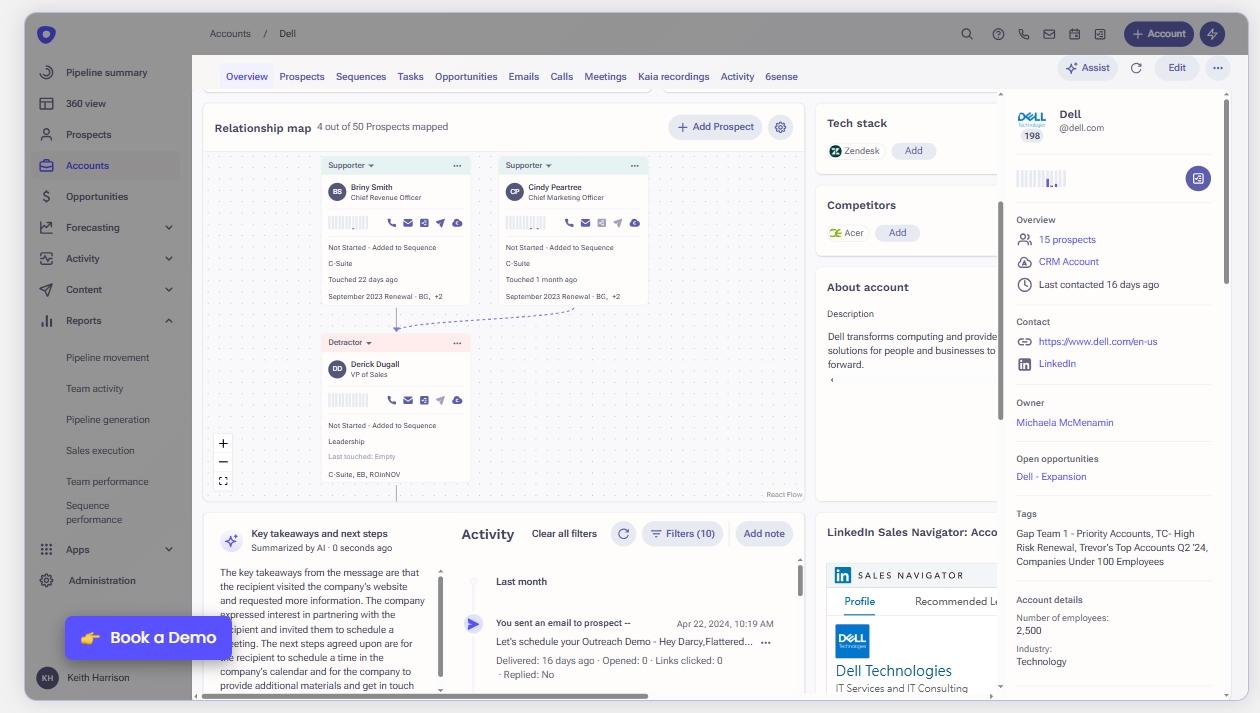Click the purple account tasks icon in side panel
Image resolution: width=1260 pixels, height=713 pixels.
pos(1198,178)
